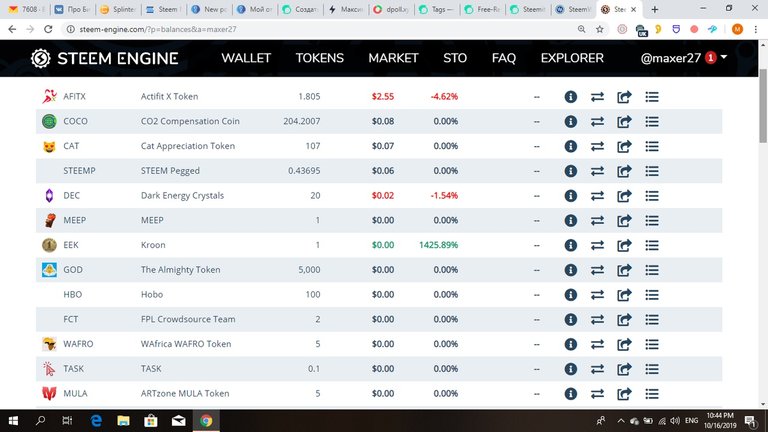Screen dimensions: 768x432
Task: View history list icon for STEEMP
Action: coord(652,171)
